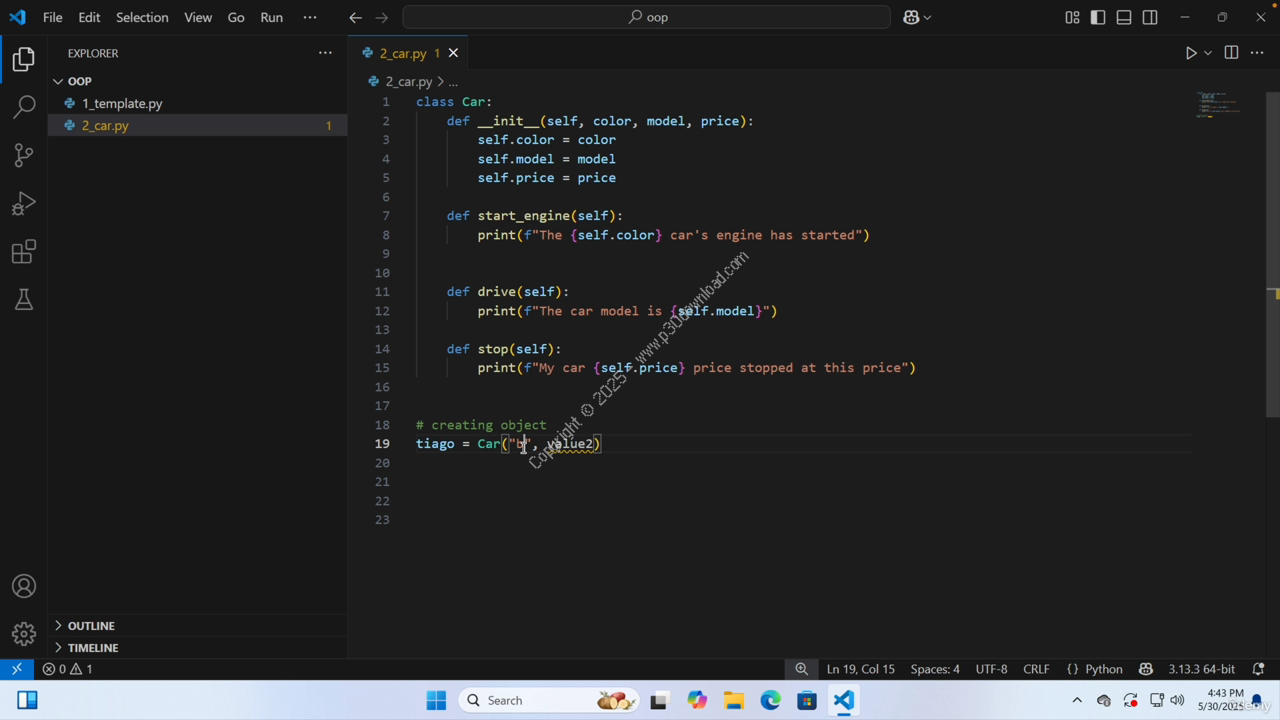The height and width of the screenshot is (720, 1280).
Task: Open the View menu
Action: coord(198,17)
